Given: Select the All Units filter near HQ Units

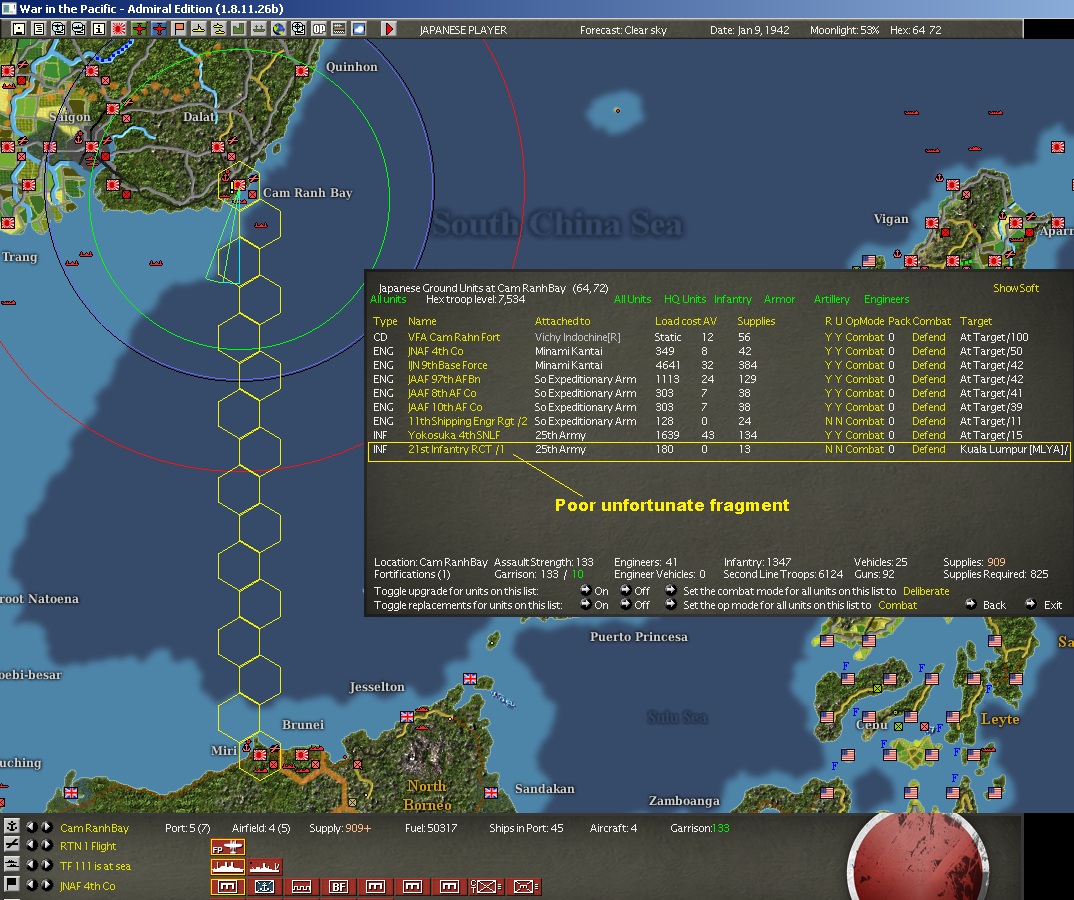Looking at the screenshot, I should point(632,299).
